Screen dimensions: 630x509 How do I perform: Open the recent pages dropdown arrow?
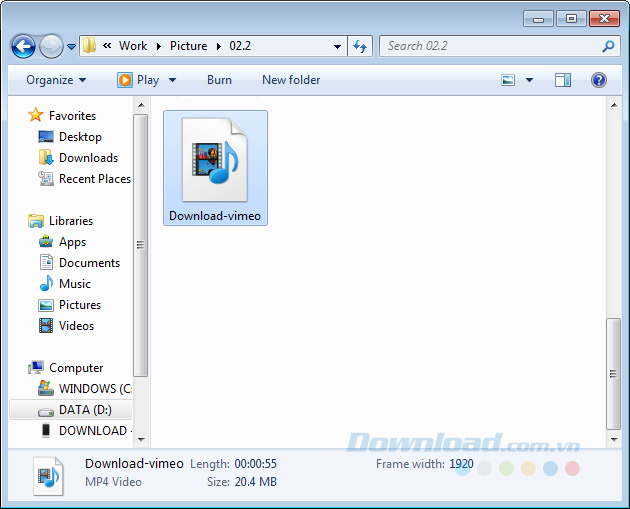click(72, 47)
